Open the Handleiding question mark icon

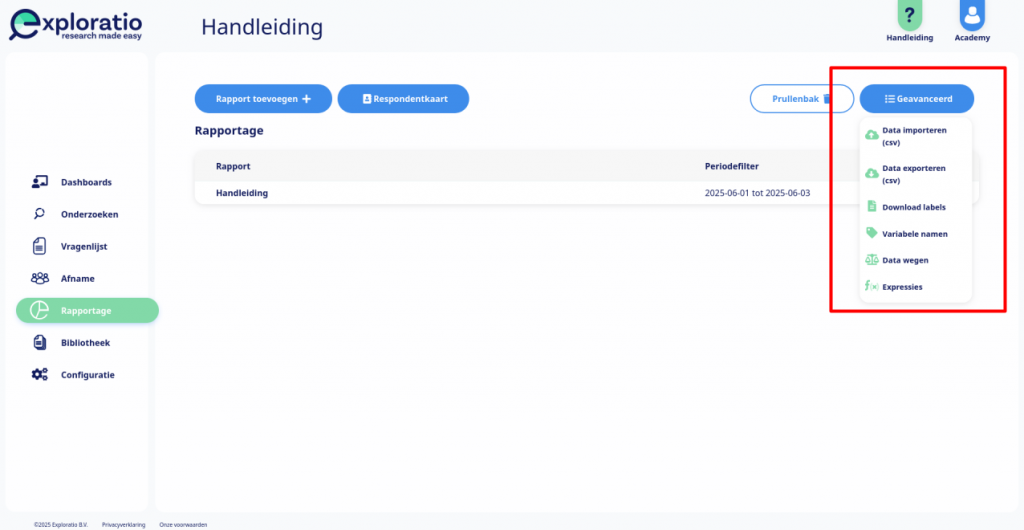tap(909, 15)
